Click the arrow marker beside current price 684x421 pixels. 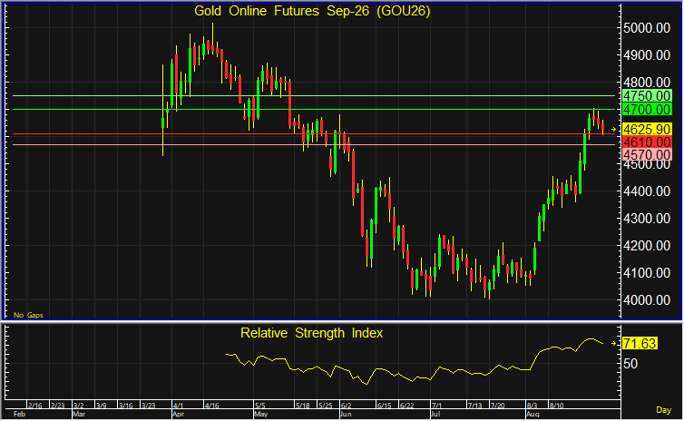(x=614, y=130)
